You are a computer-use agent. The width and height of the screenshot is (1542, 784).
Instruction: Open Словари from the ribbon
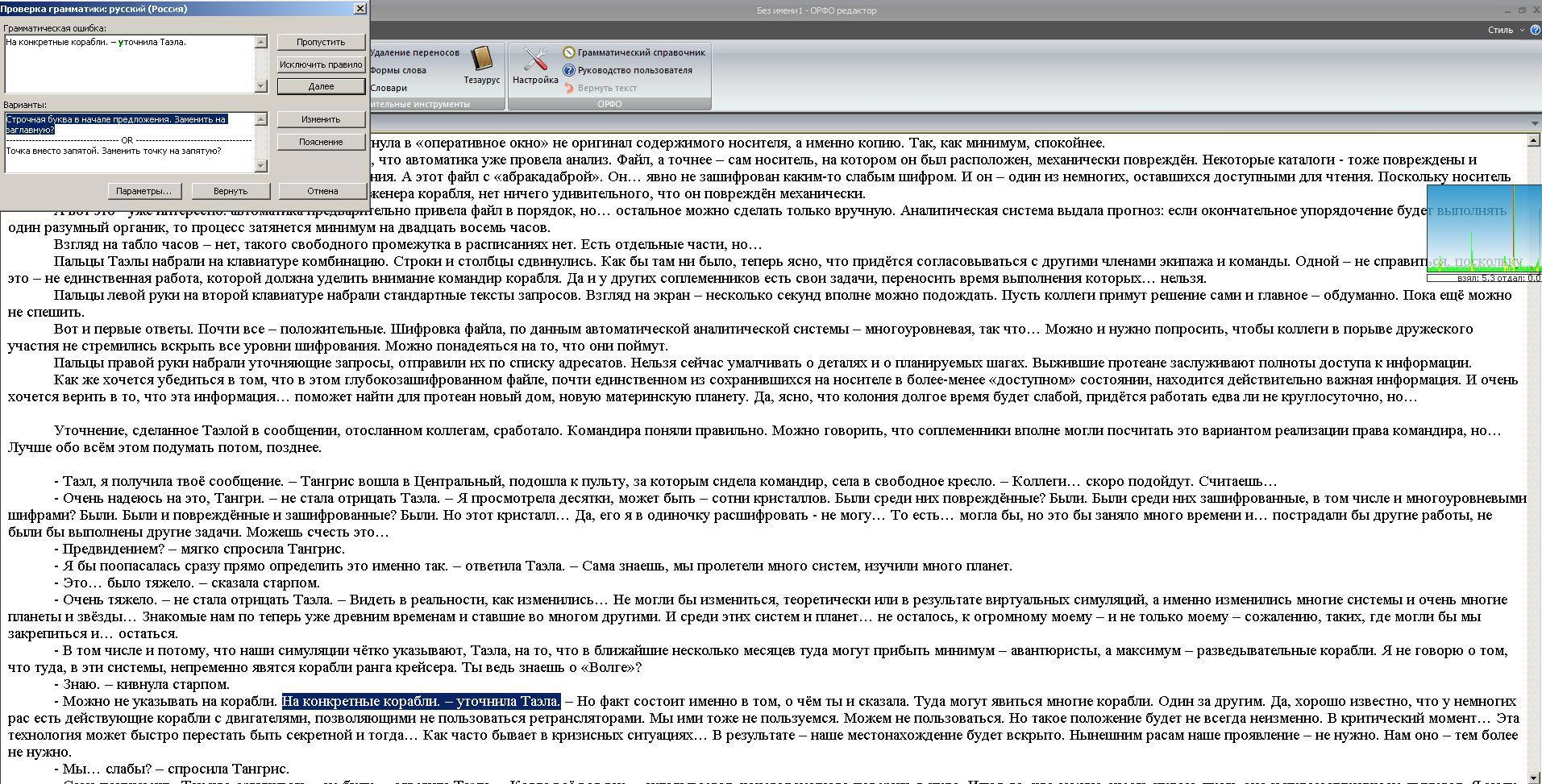click(x=389, y=88)
